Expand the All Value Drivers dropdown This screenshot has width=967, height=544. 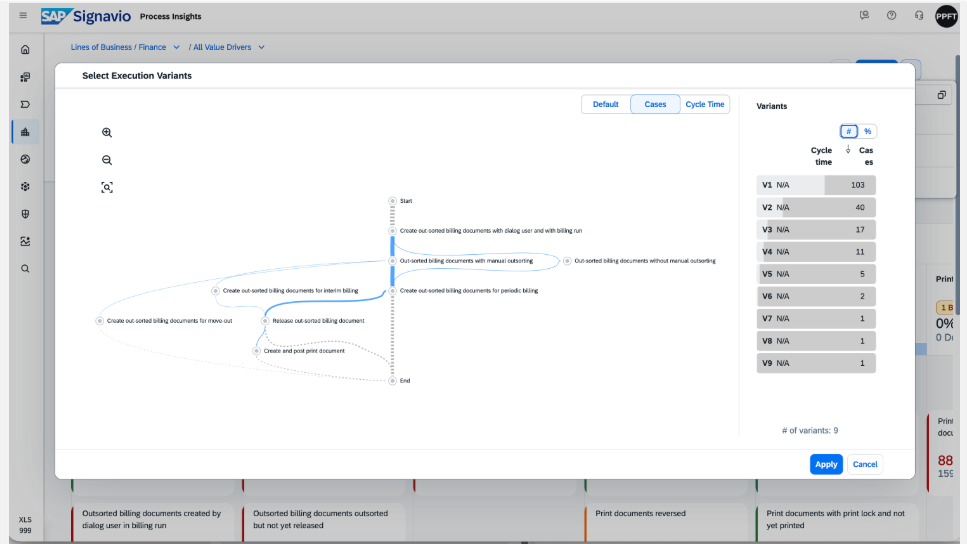point(261,47)
